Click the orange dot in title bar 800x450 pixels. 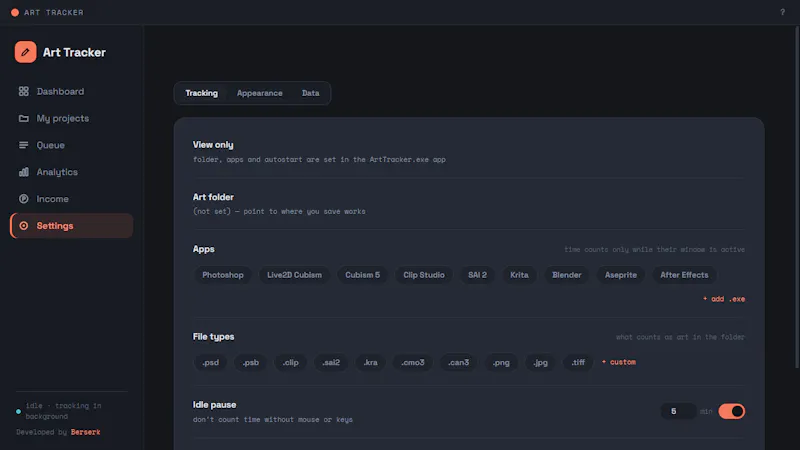click(x=15, y=12)
